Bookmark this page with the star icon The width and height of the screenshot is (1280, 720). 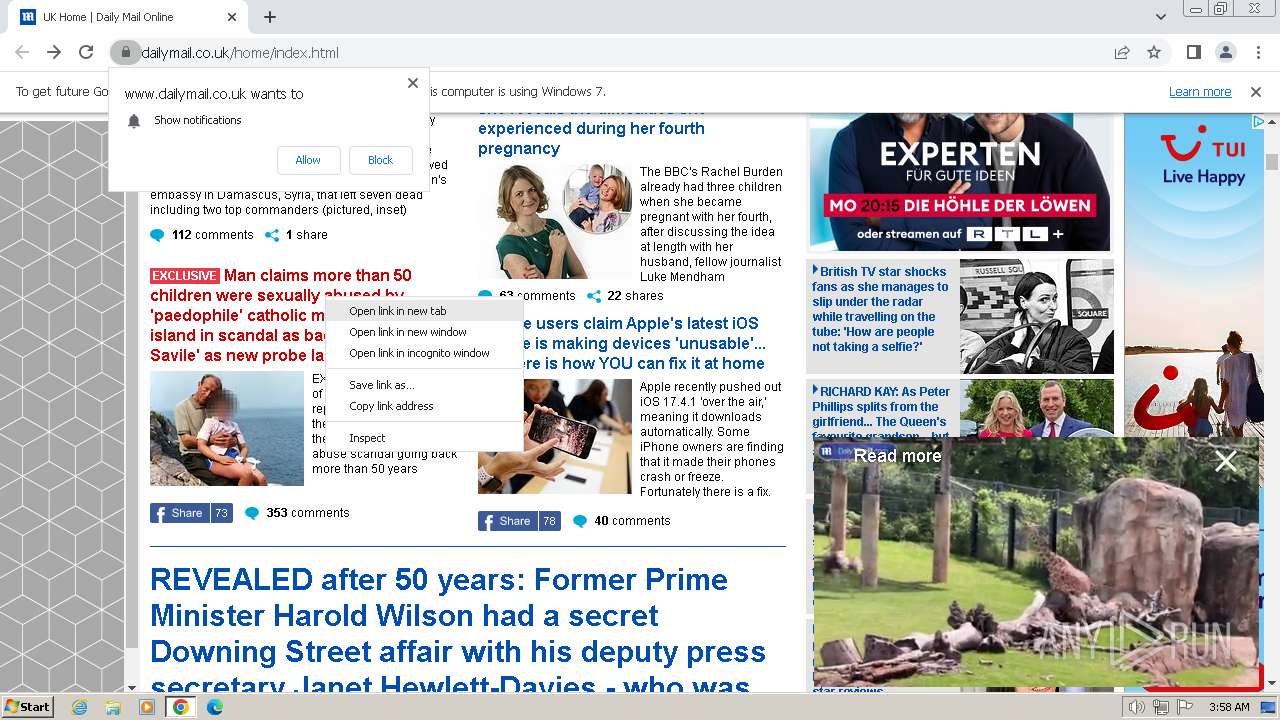[x=1154, y=53]
